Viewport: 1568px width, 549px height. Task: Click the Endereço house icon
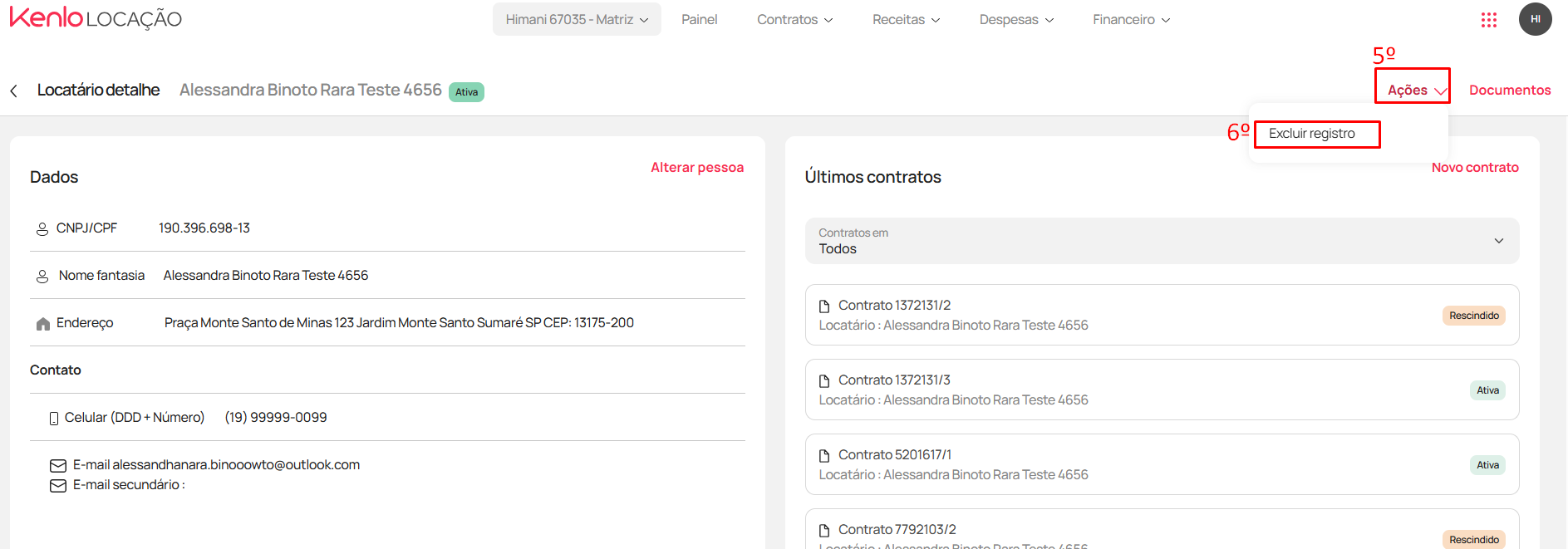[43, 323]
